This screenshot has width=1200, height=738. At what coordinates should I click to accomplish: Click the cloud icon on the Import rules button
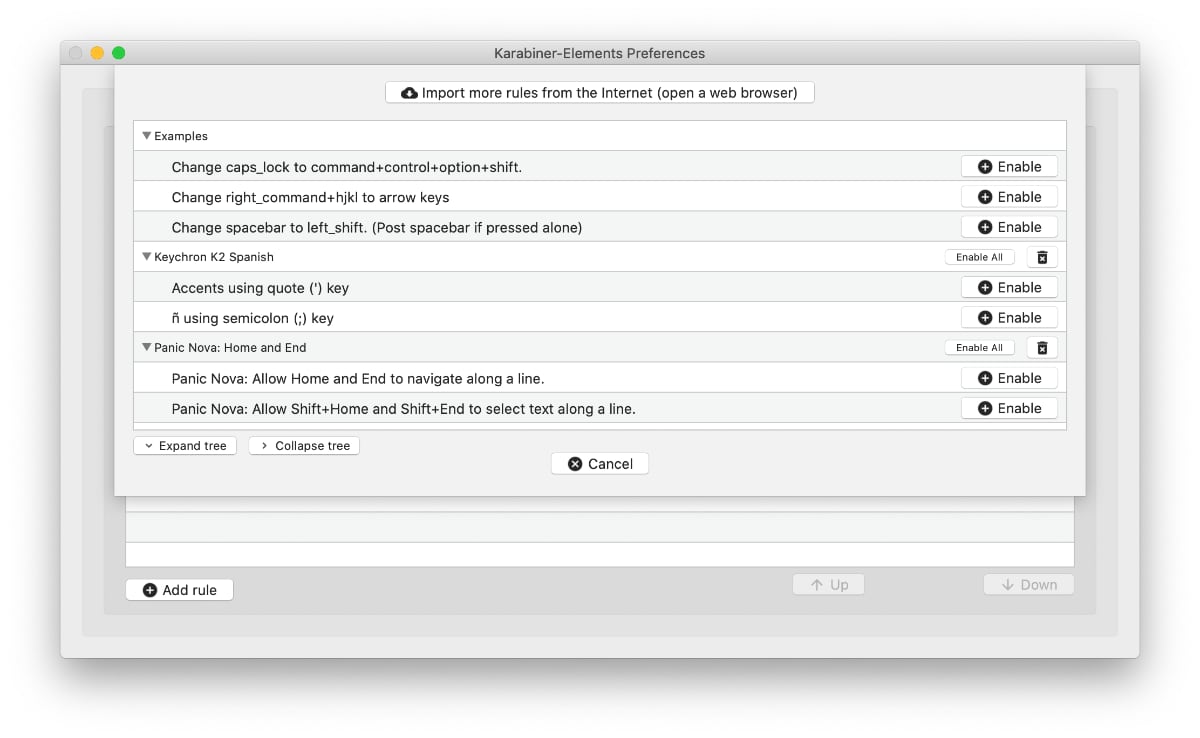click(x=409, y=93)
